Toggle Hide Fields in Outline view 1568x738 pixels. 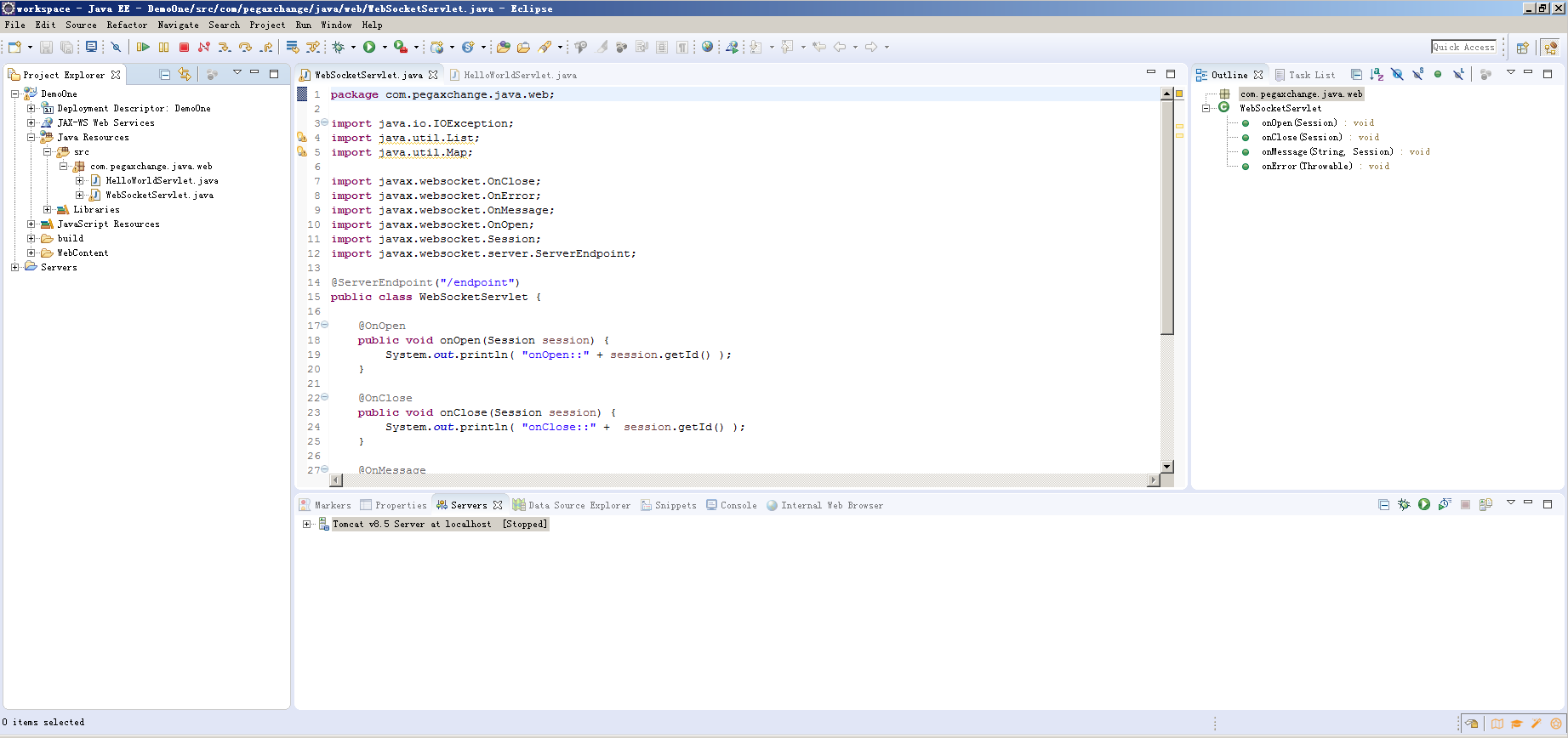point(1397,75)
